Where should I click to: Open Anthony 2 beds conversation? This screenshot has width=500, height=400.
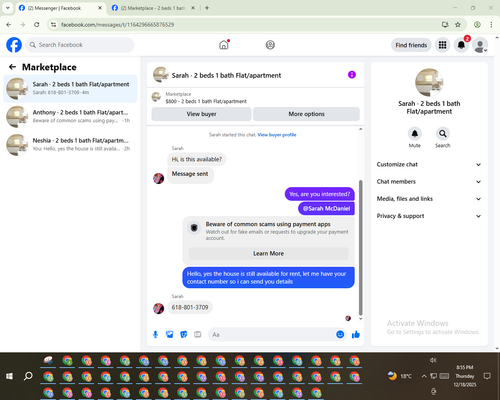pos(70,116)
